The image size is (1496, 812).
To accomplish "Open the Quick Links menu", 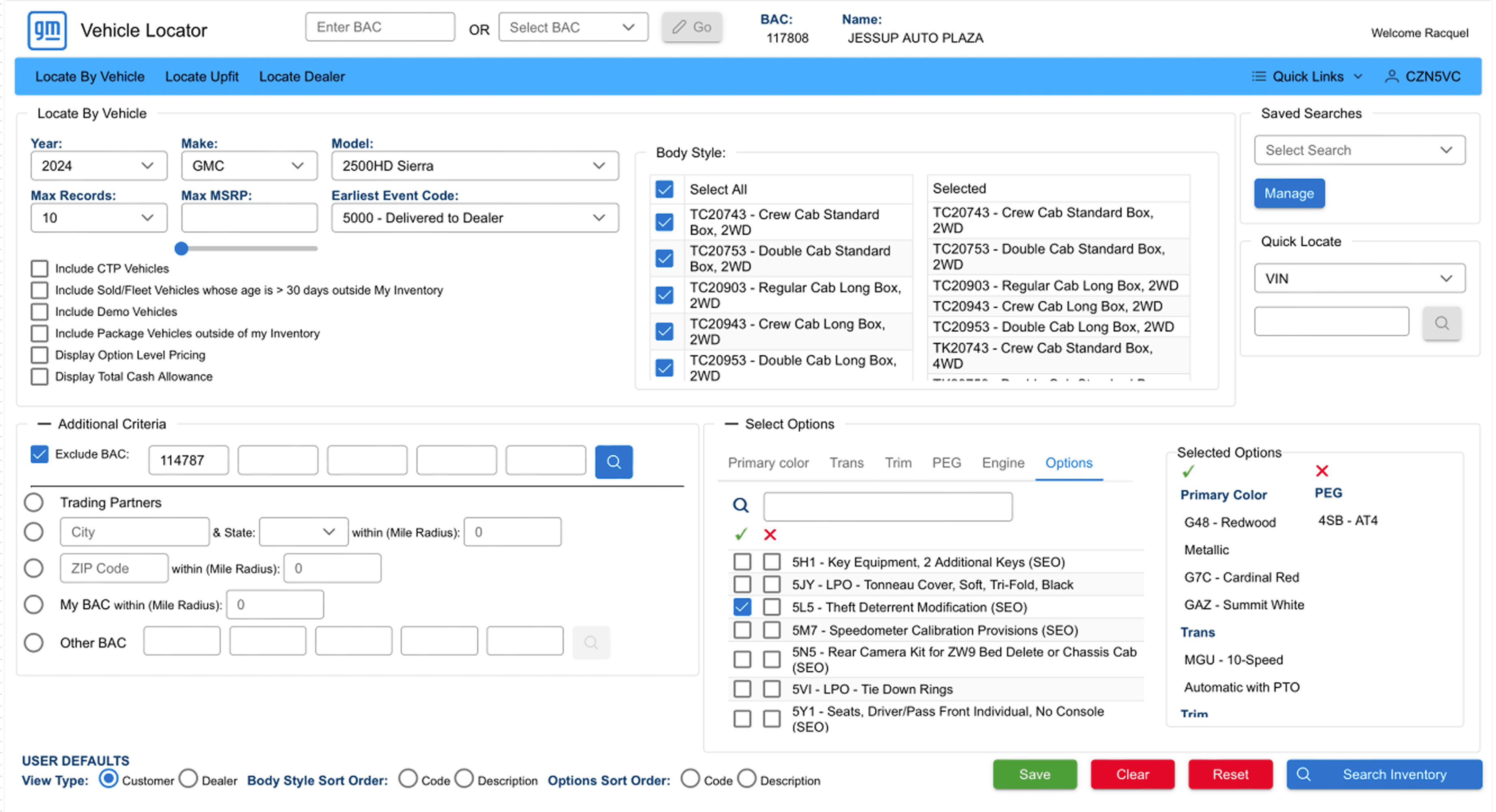I will pyautogui.click(x=1307, y=77).
